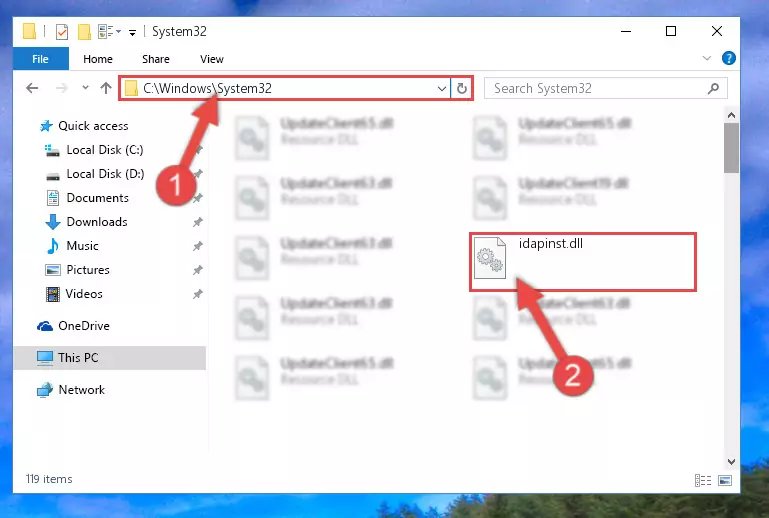Switch to the Home ribbon tab

pyautogui.click(x=98, y=59)
